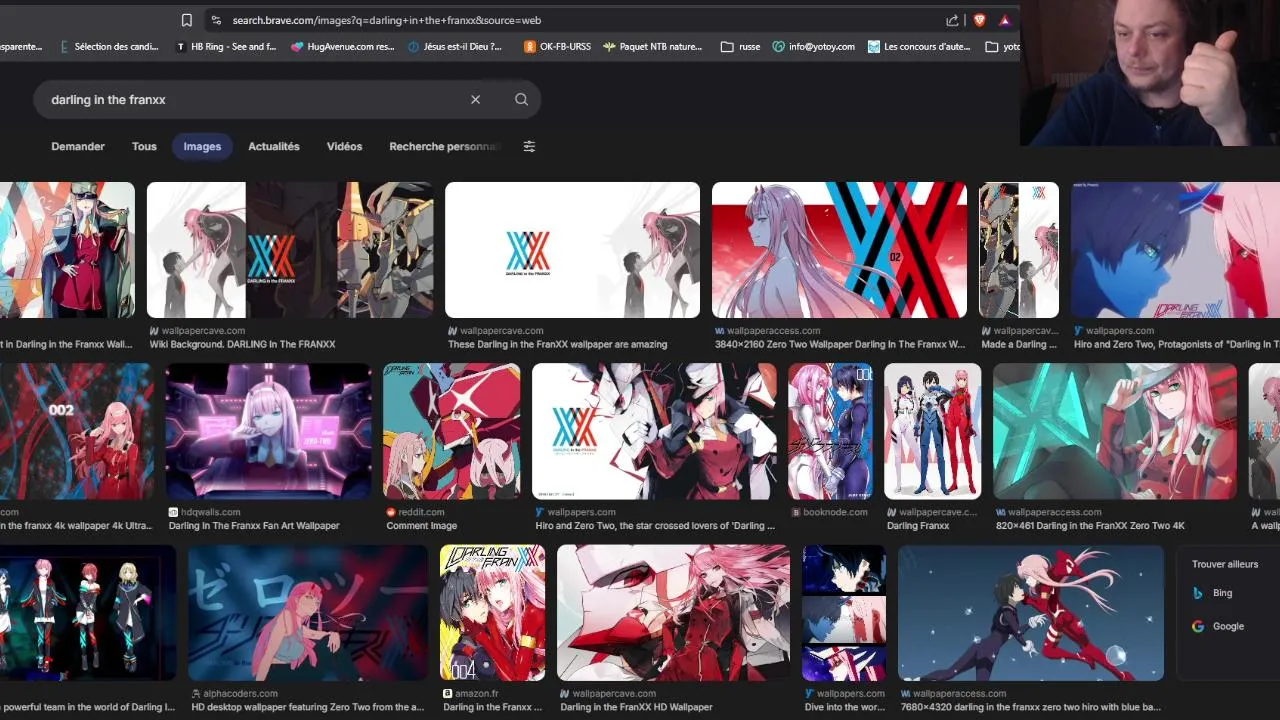The height and width of the screenshot is (720, 1280).
Task: Open Les concours d'aute... bookmark
Action: (919, 46)
